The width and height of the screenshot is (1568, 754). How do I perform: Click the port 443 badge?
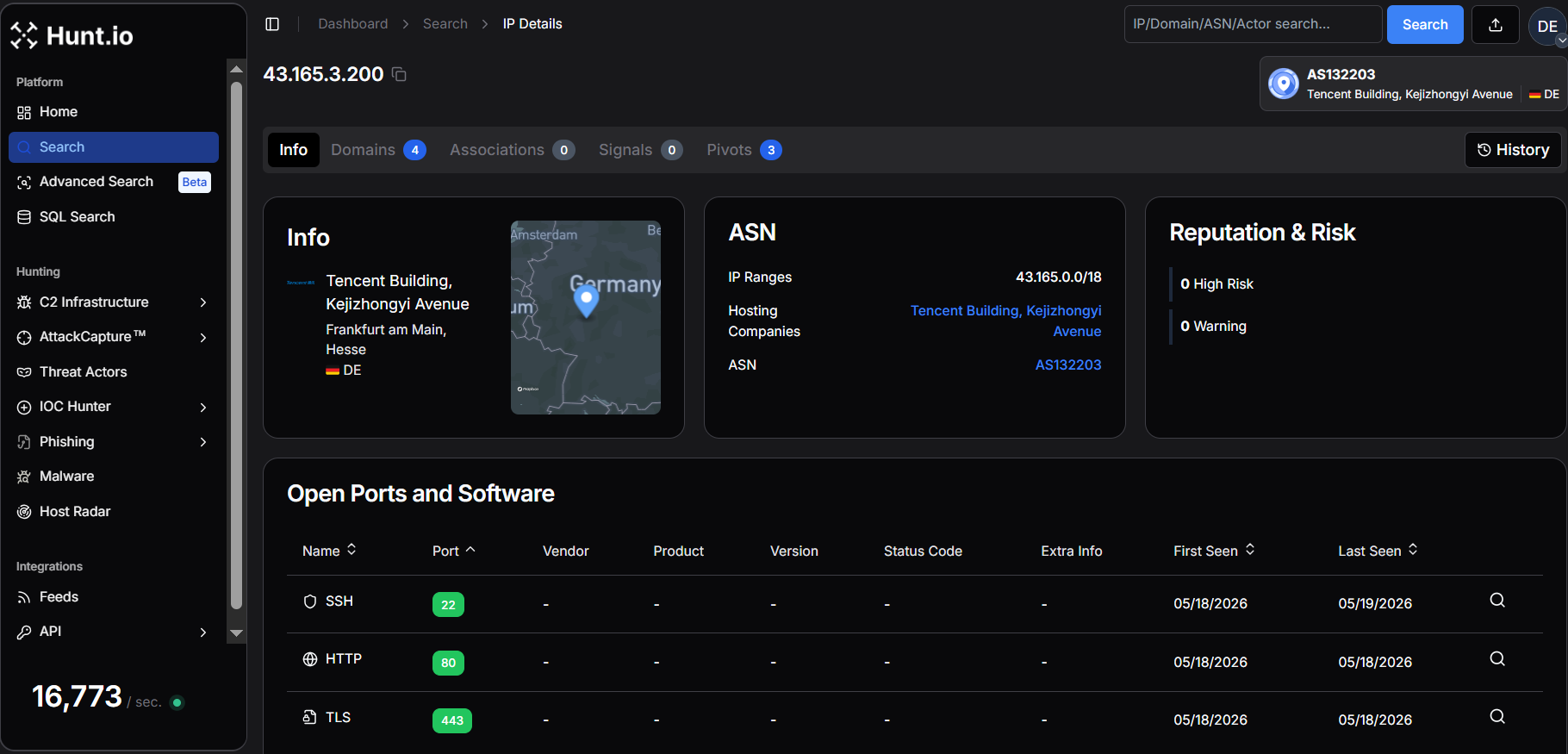pyautogui.click(x=452, y=720)
